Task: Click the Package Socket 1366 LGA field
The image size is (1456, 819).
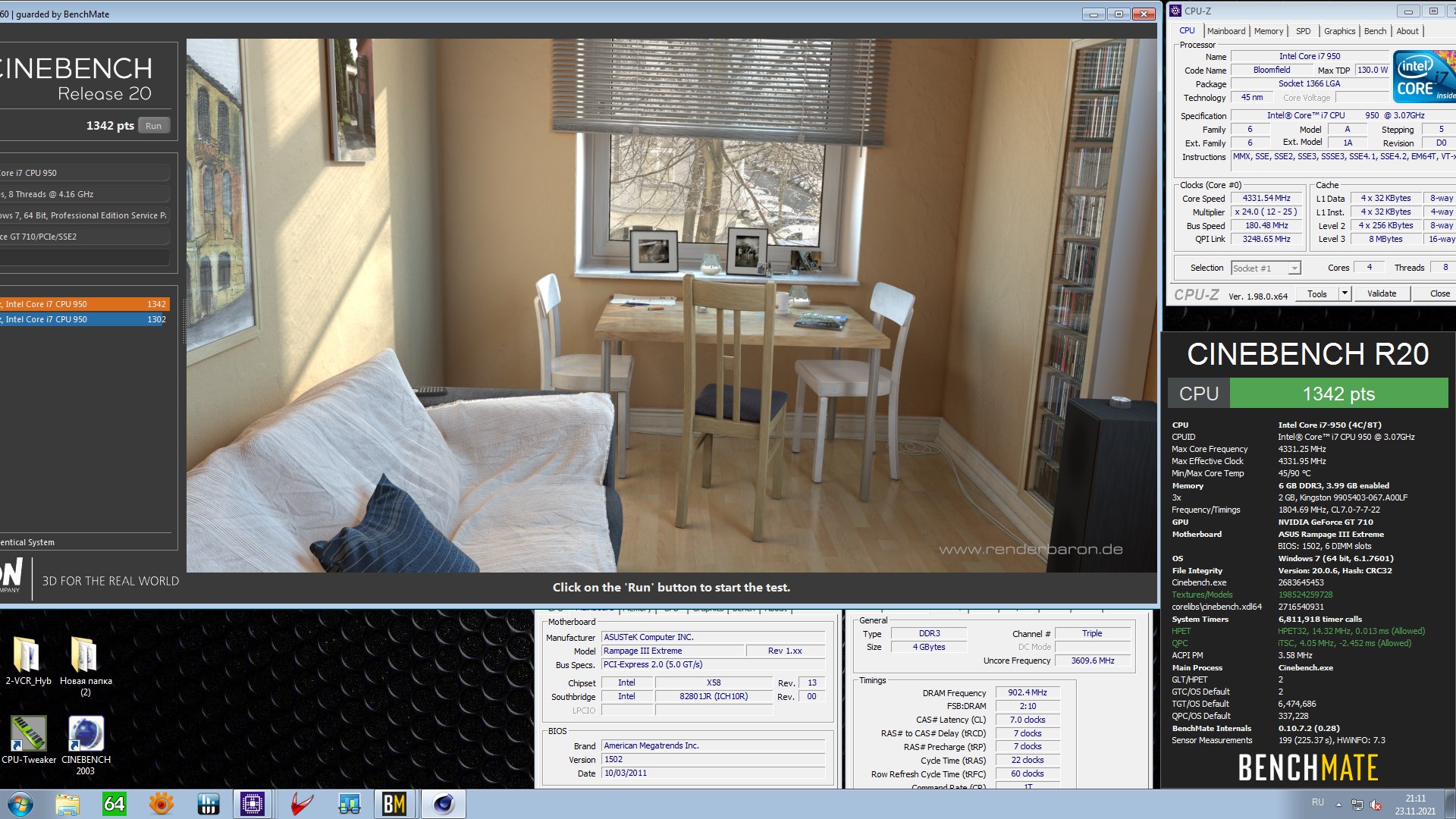Action: [x=1310, y=84]
